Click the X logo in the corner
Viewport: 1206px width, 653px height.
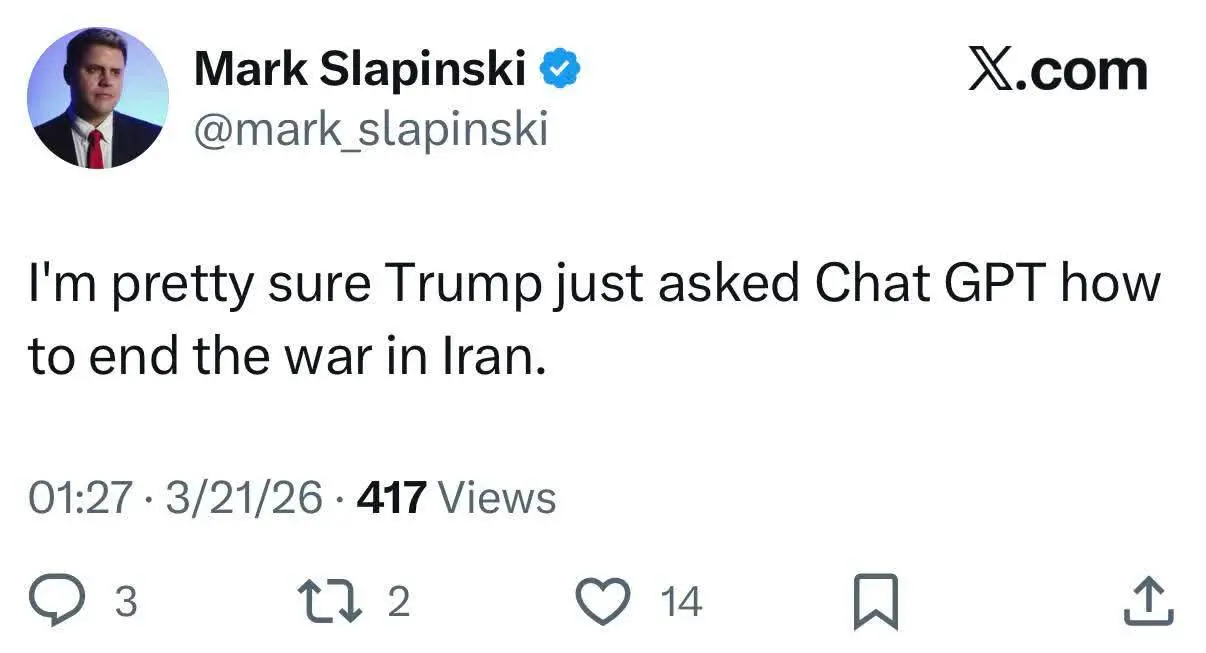tap(990, 71)
